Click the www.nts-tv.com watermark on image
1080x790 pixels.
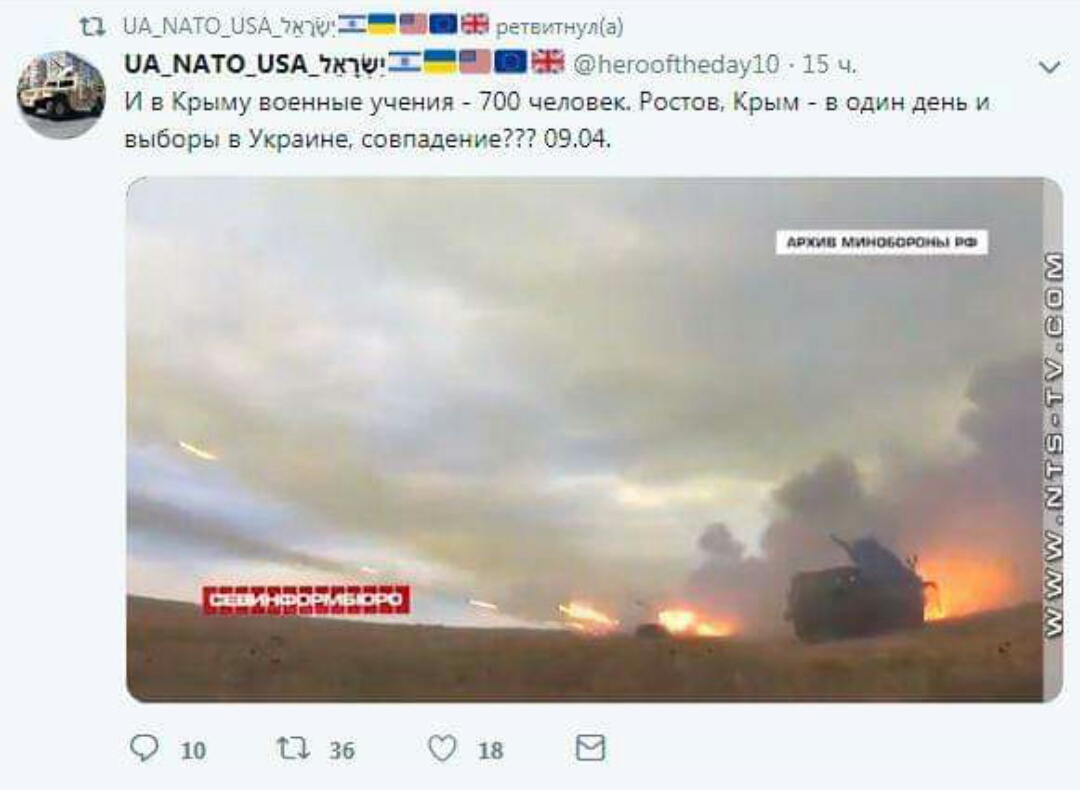point(1052,445)
